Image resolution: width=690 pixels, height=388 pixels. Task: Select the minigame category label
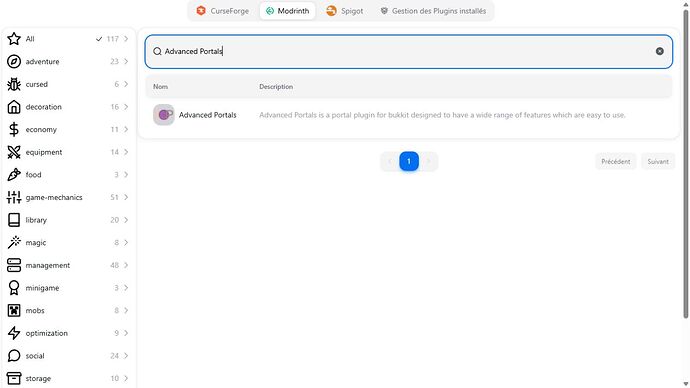pyautogui.click(x=42, y=288)
